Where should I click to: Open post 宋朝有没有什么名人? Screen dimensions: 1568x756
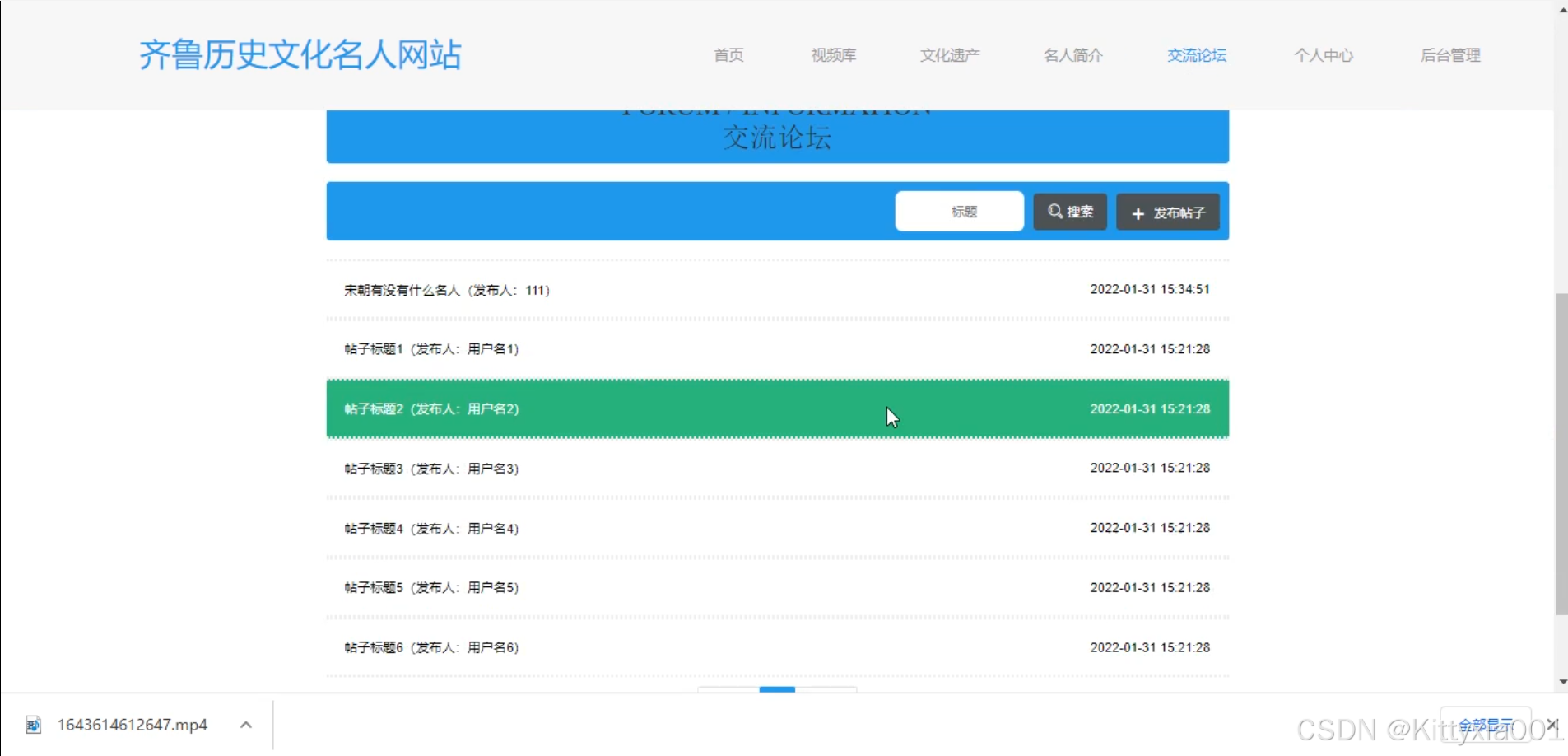click(x=778, y=290)
